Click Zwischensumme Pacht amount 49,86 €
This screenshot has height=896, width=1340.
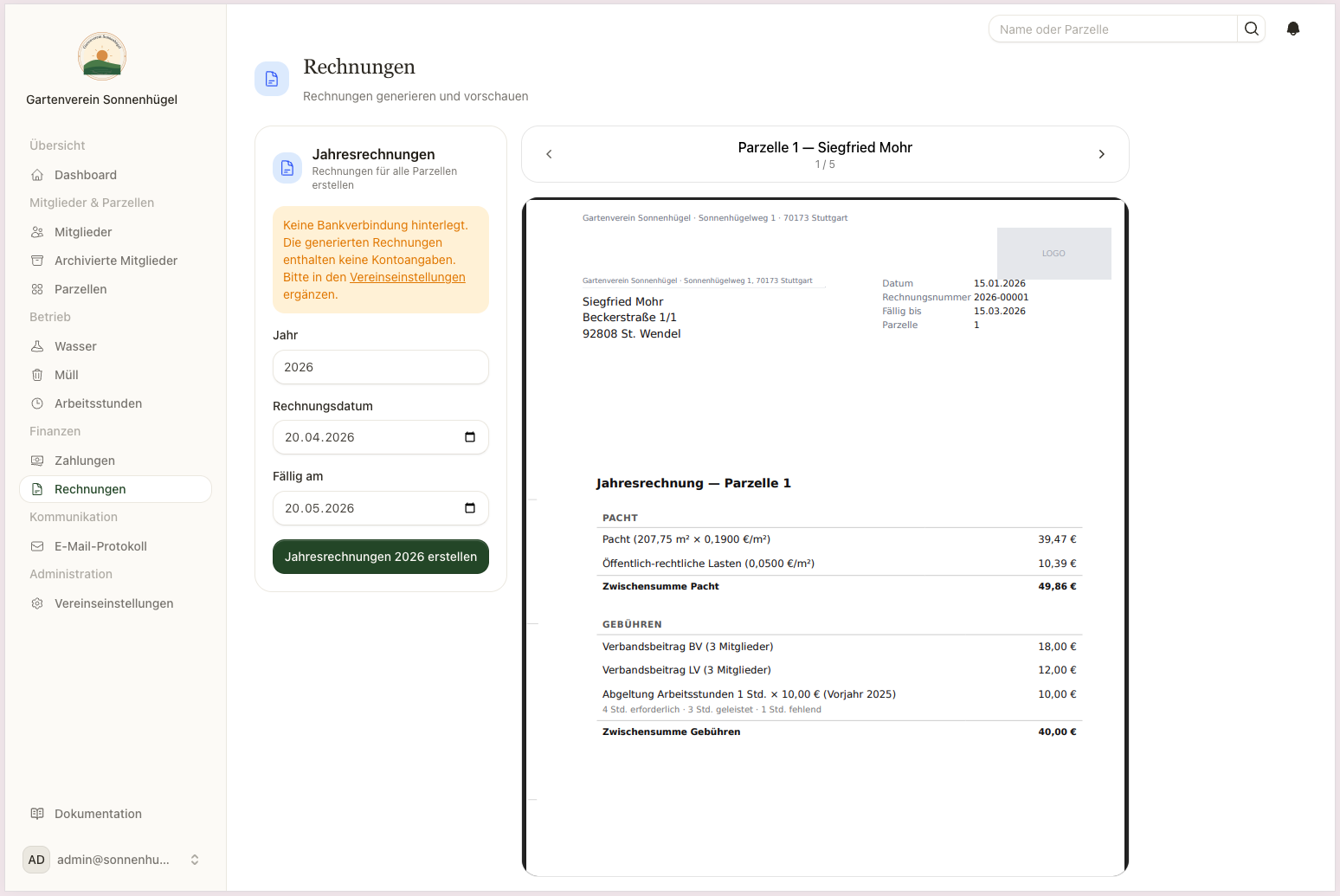click(x=1057, y=586)
